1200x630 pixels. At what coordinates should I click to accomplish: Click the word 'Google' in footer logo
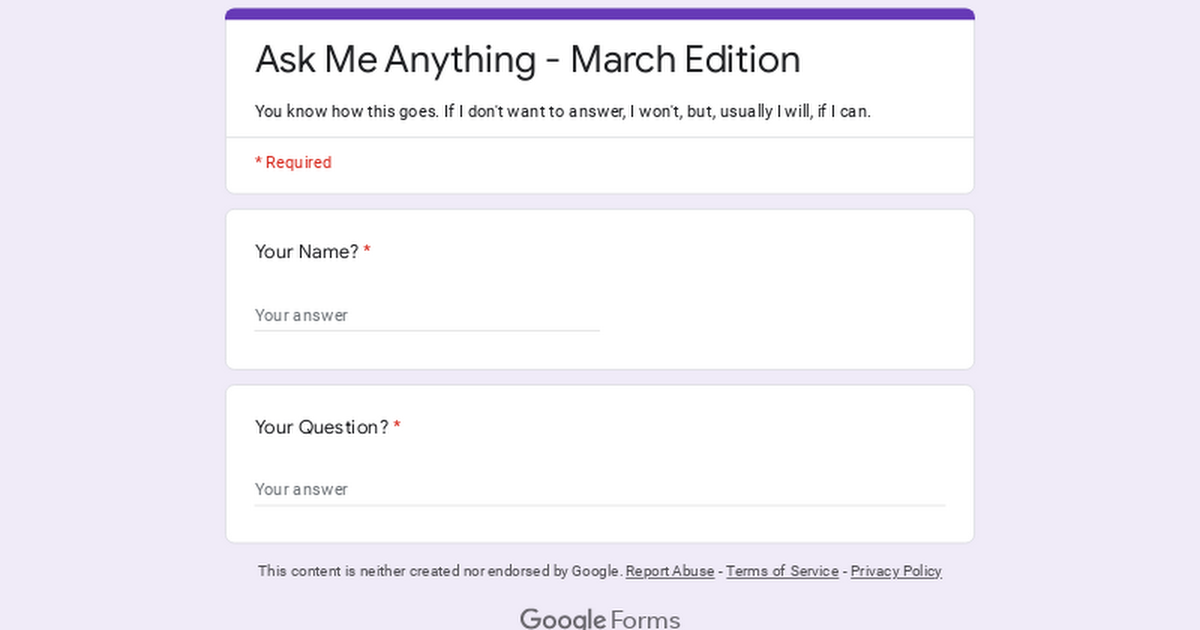[x=563, y=619]
